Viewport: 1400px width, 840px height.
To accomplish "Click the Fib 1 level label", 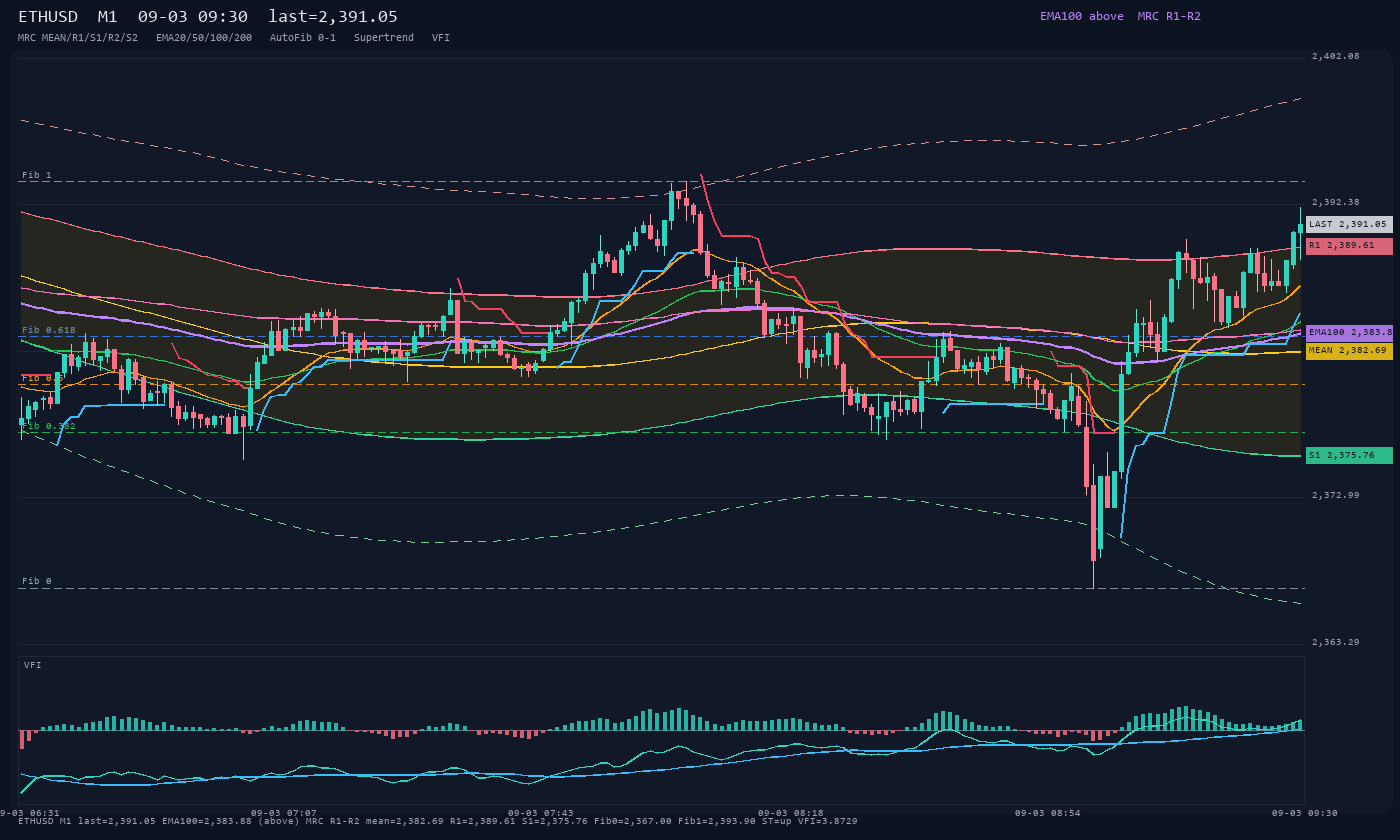I will pos(37,175).
